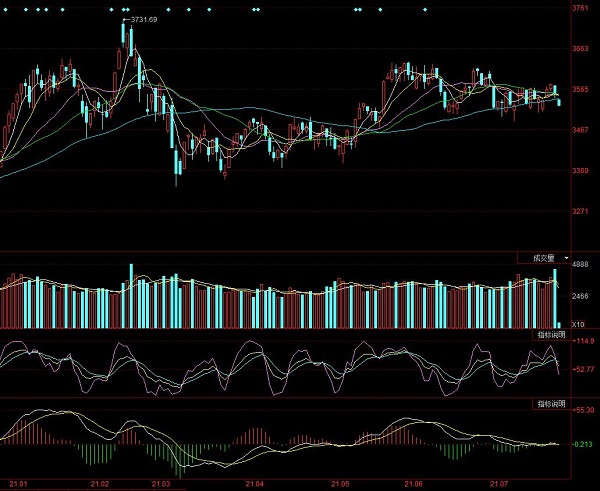Select the leftmost cyan info diamond marker
The image size is (600, 491).
(10, 9)
